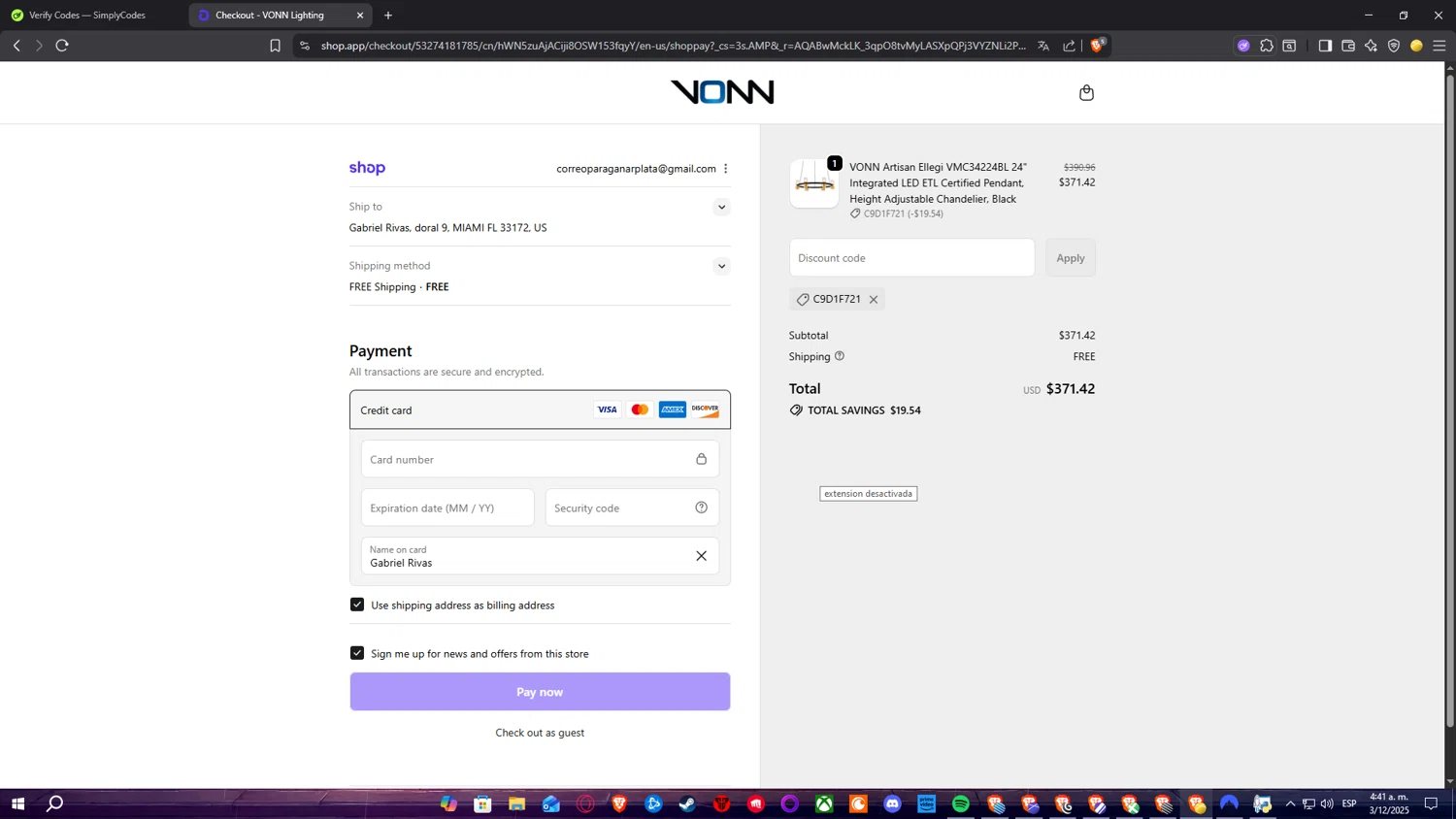Select the Credit card payment option
Viewport: 1456px width, 819px height.
pyautogui.click(x=540, y=409)
